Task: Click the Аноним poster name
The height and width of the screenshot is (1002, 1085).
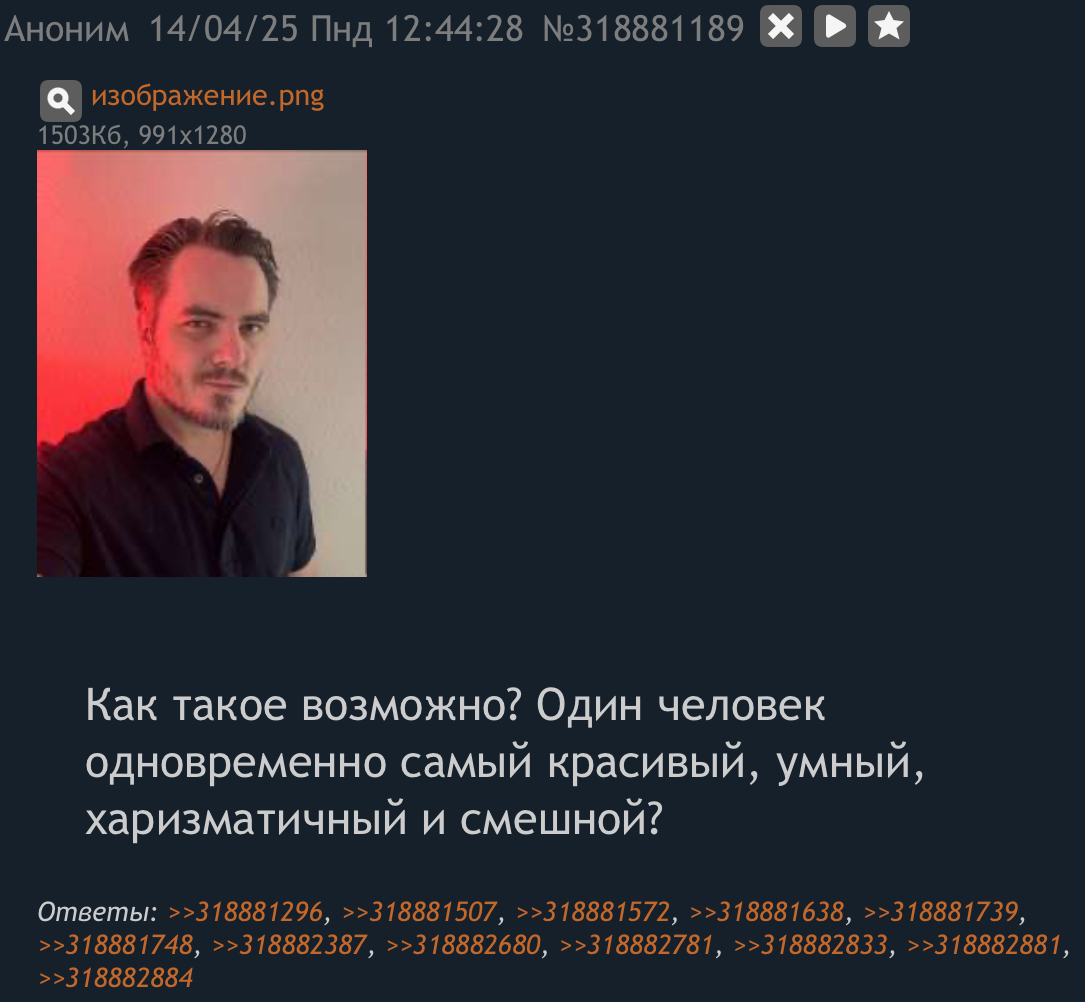Action: point(66,30)
